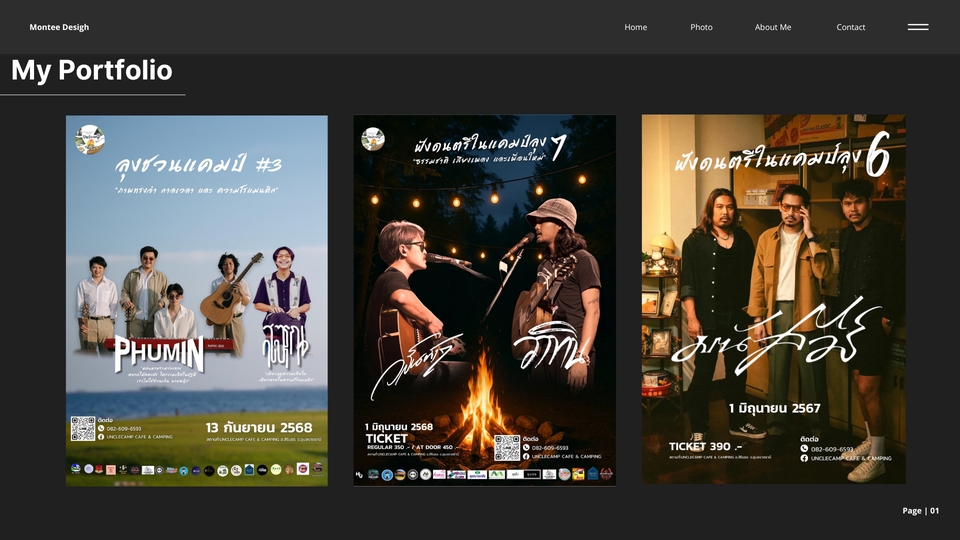Go to the Home page
This screenshot has height=540, width=960.
coord(635,27)
